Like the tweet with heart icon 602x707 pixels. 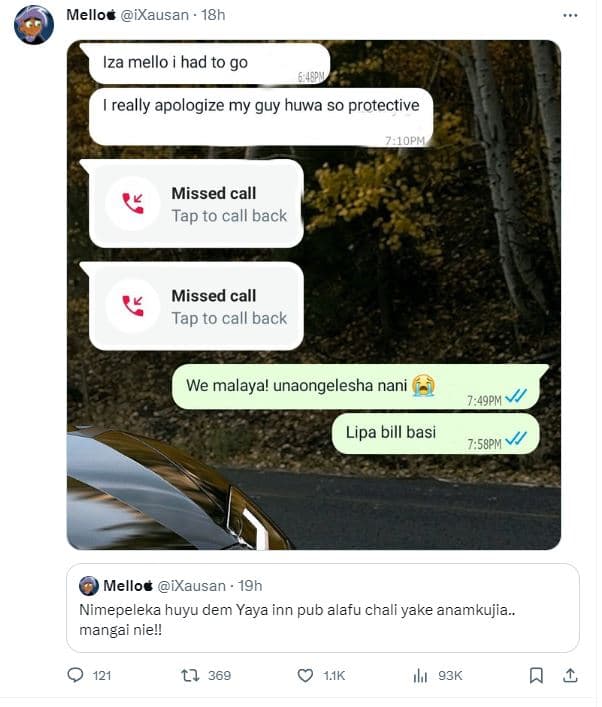point(305,675)
